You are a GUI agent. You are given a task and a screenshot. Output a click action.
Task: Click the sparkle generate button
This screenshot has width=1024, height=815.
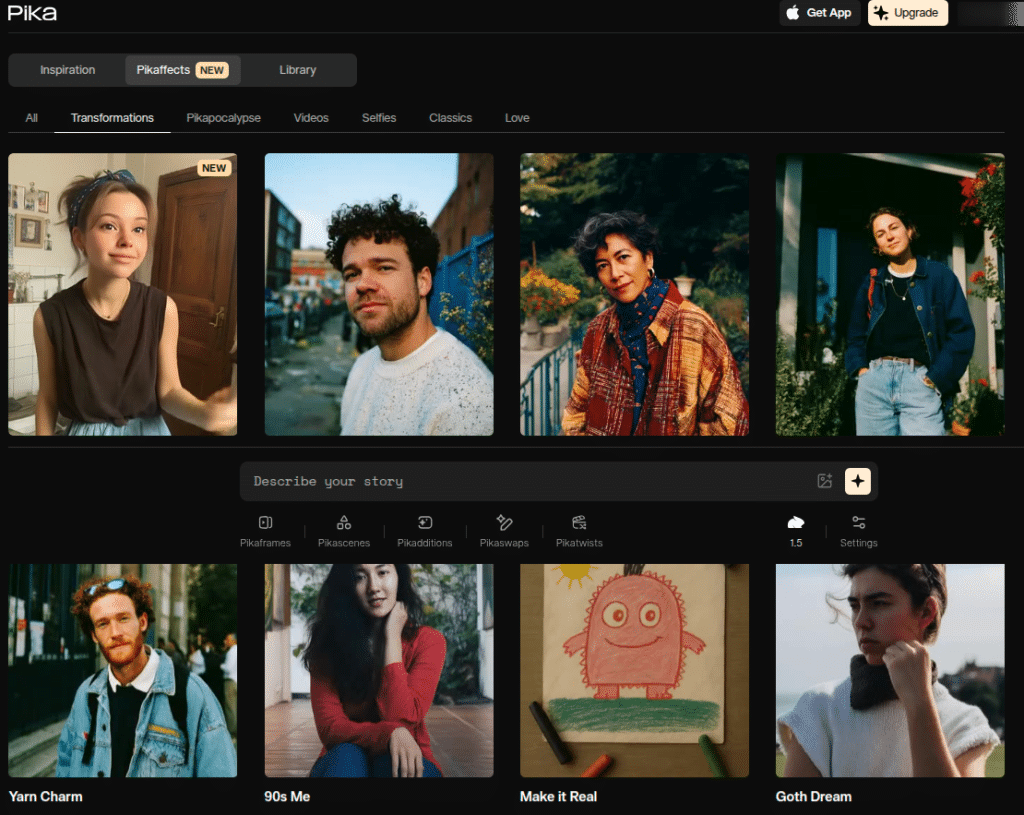[x=858, y=481]
